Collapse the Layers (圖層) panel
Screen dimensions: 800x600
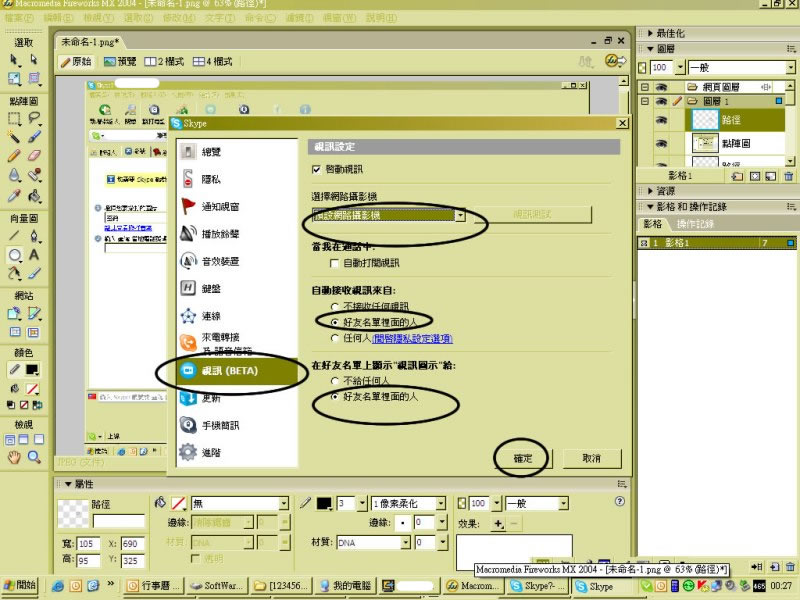point(651,49)
